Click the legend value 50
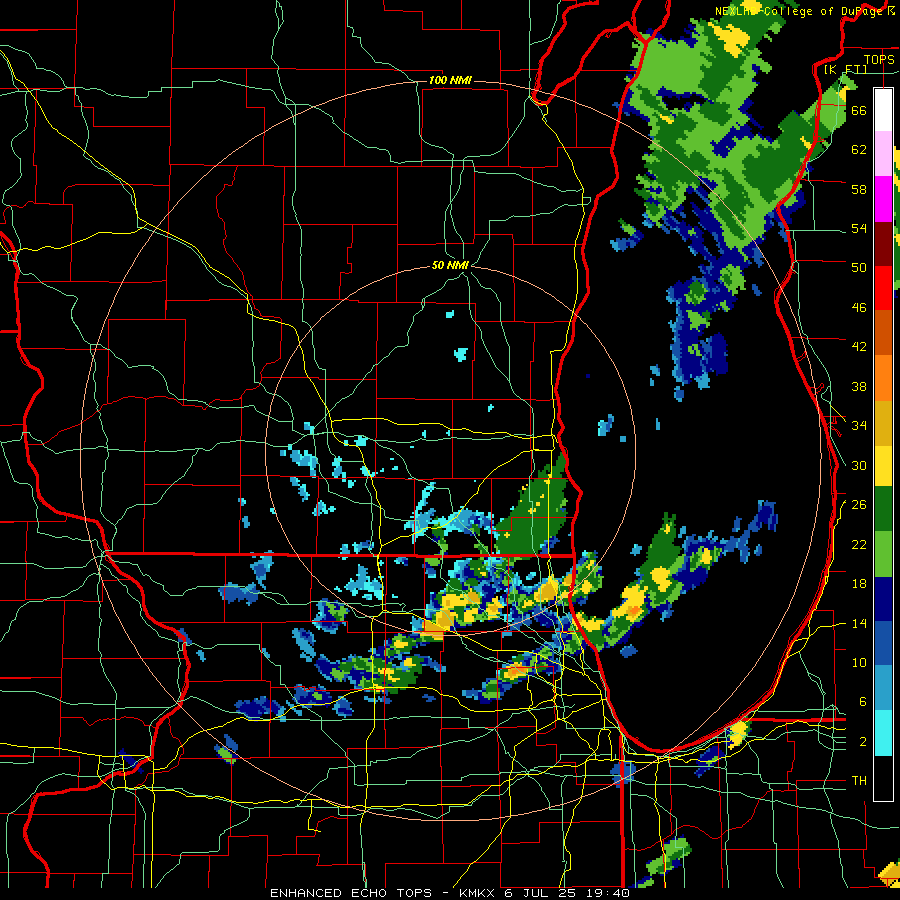 [x=859, y=267]
